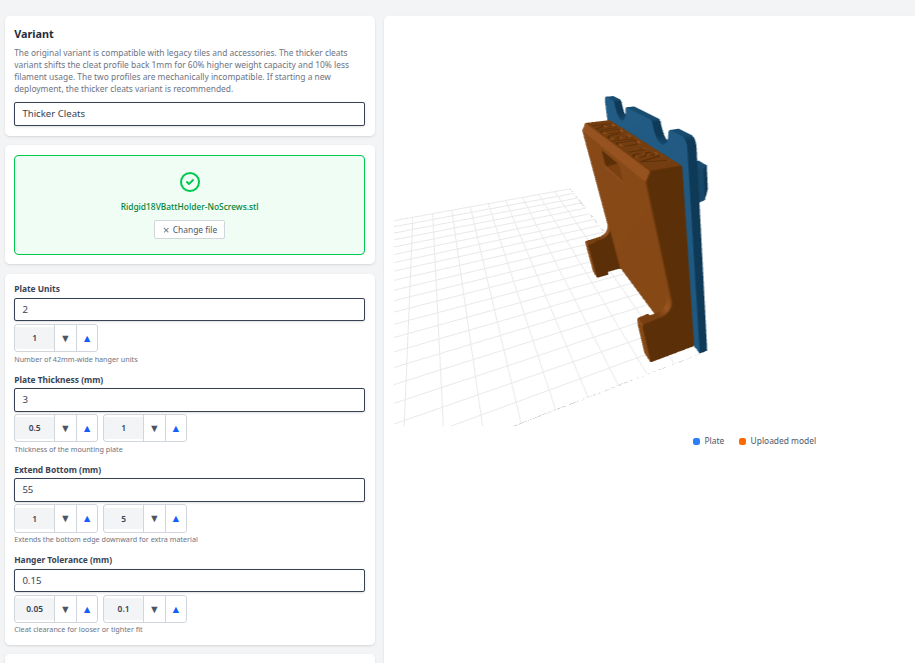Screen dimensions: 915x663
Task: Click the Hanger Tolerance (mm) label
Action: click(x=63, y=560)
